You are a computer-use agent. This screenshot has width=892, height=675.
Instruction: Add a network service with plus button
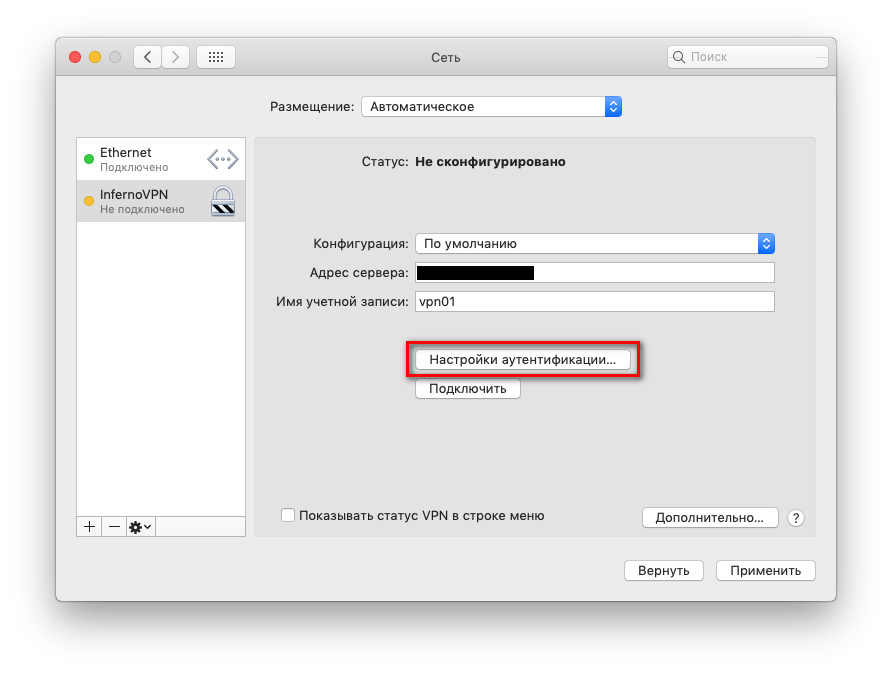click(x=89, y=527)
